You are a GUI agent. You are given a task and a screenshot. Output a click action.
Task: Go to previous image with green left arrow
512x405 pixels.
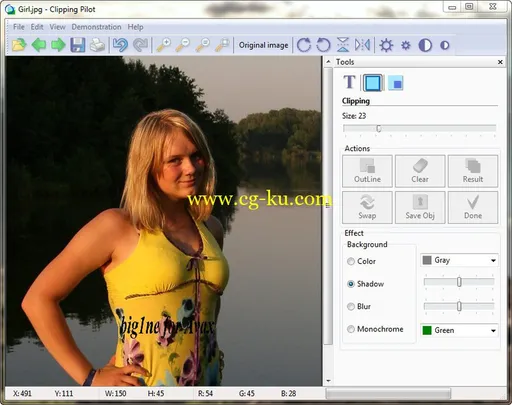39,45
